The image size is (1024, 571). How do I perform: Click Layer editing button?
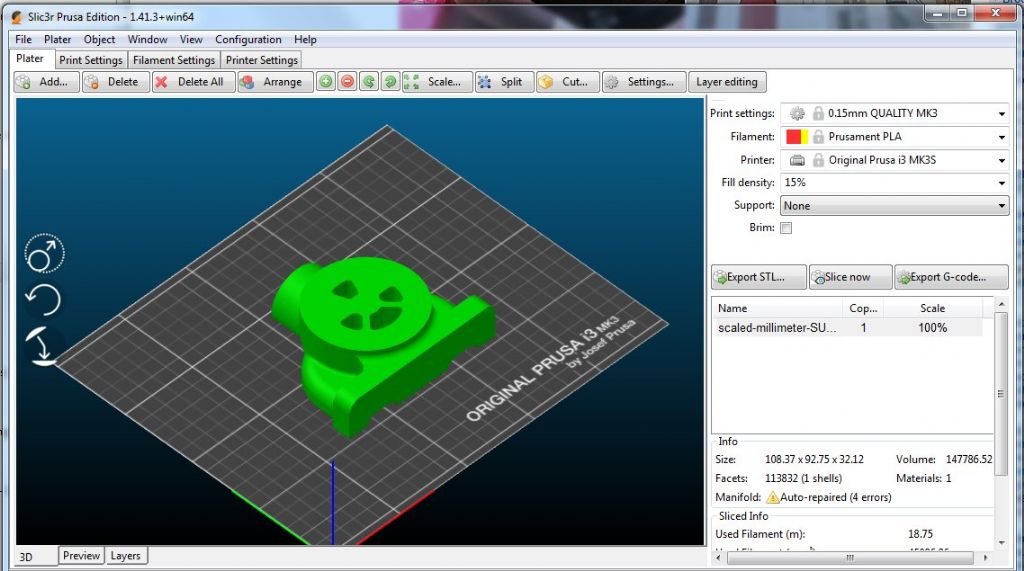727,82
